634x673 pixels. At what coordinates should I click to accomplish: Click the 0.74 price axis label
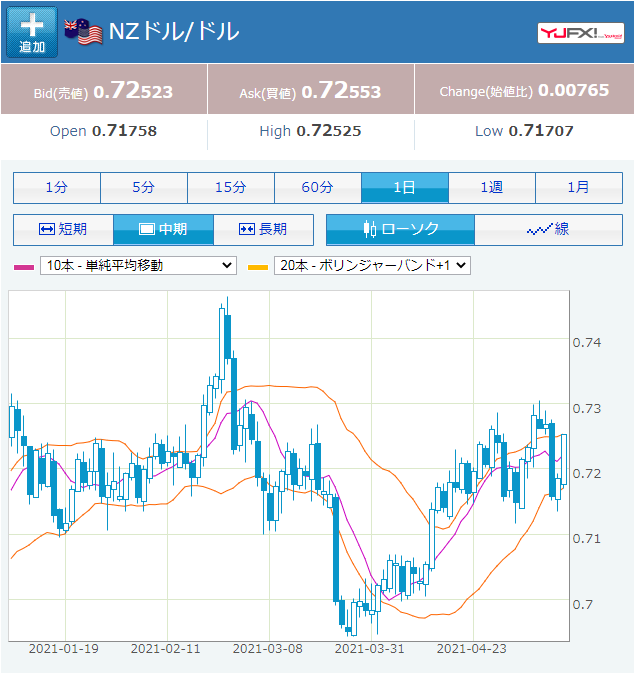click(x=587, y=343)
